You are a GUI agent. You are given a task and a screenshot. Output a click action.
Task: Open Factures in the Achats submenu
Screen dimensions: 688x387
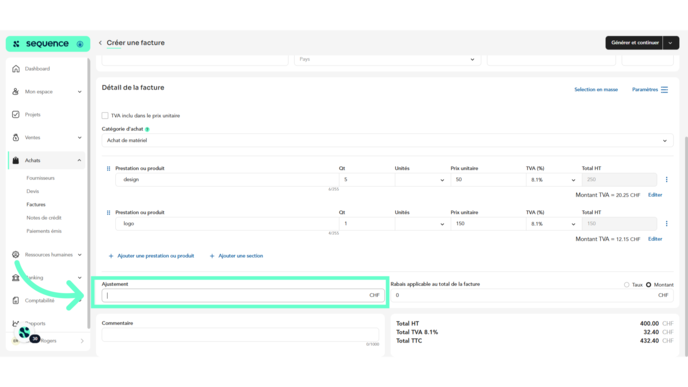[36, 204]
